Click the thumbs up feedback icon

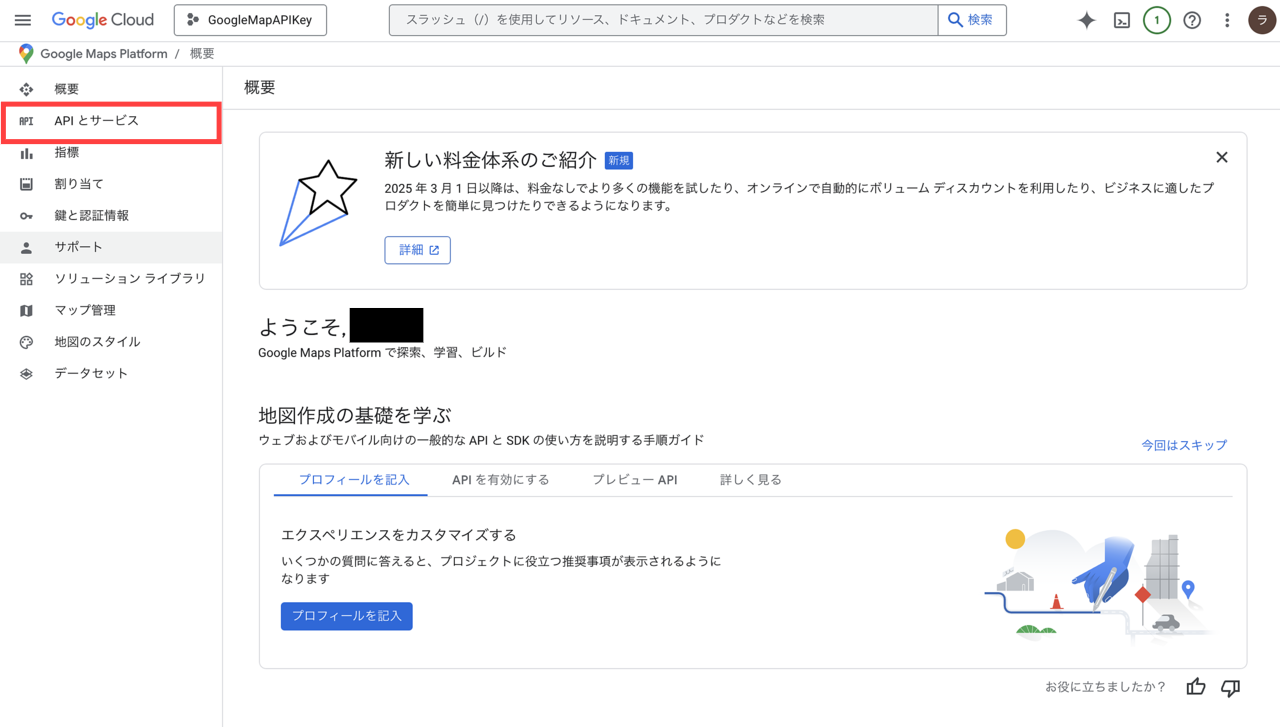(x=1196, y=687)
